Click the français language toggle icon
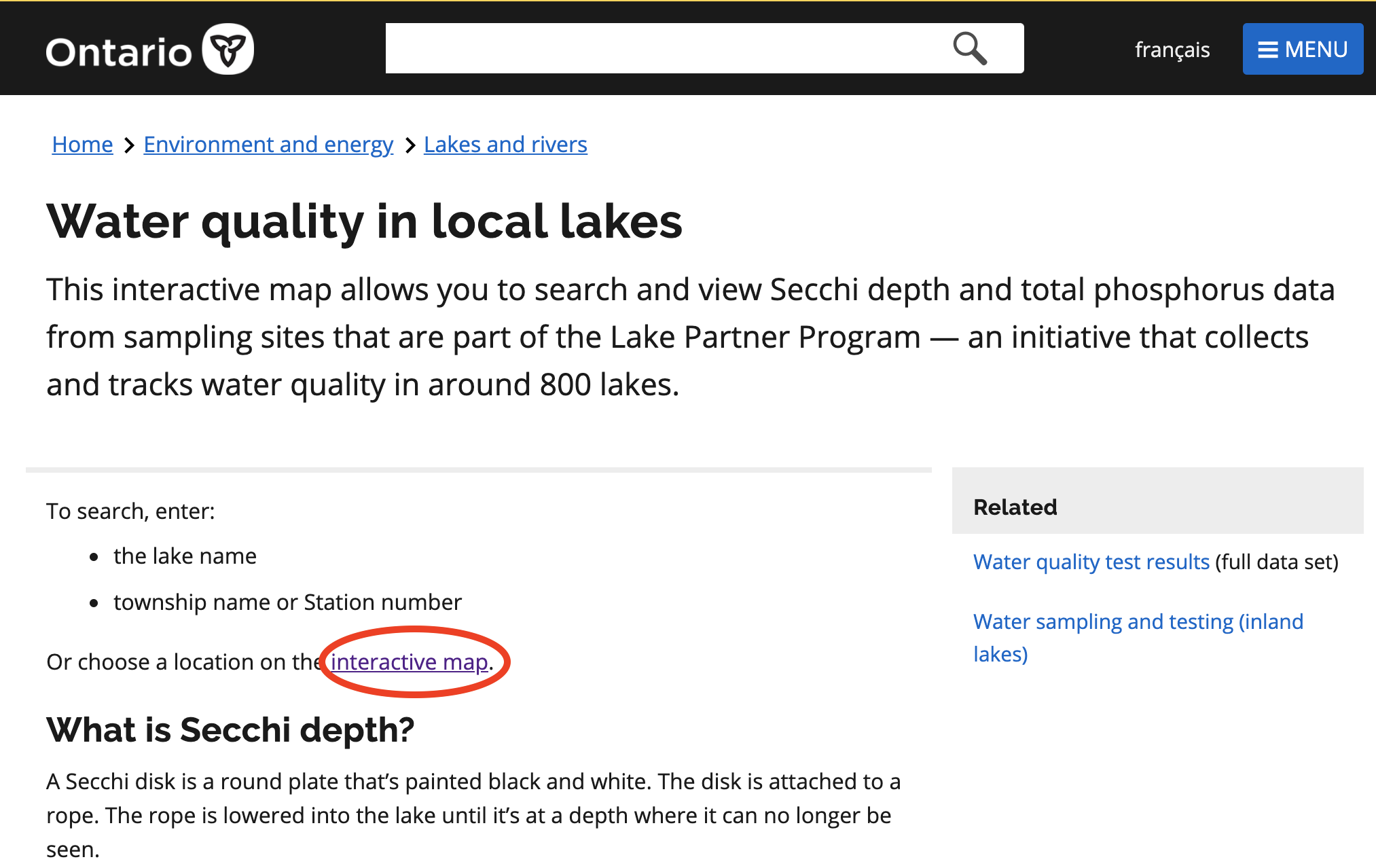Image resolution: width=1376 pixels, height=868 pixels. (x=1172, y=49)
